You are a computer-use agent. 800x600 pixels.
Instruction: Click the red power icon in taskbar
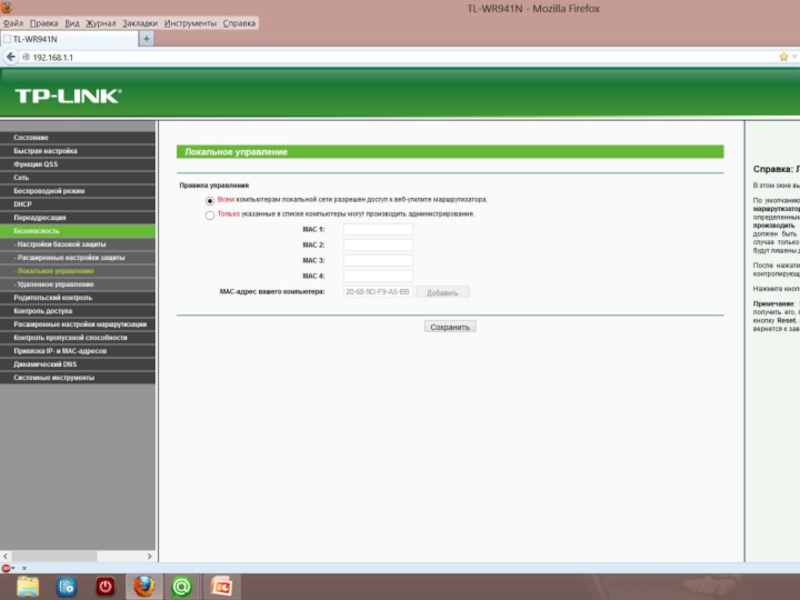coord(105,586)
